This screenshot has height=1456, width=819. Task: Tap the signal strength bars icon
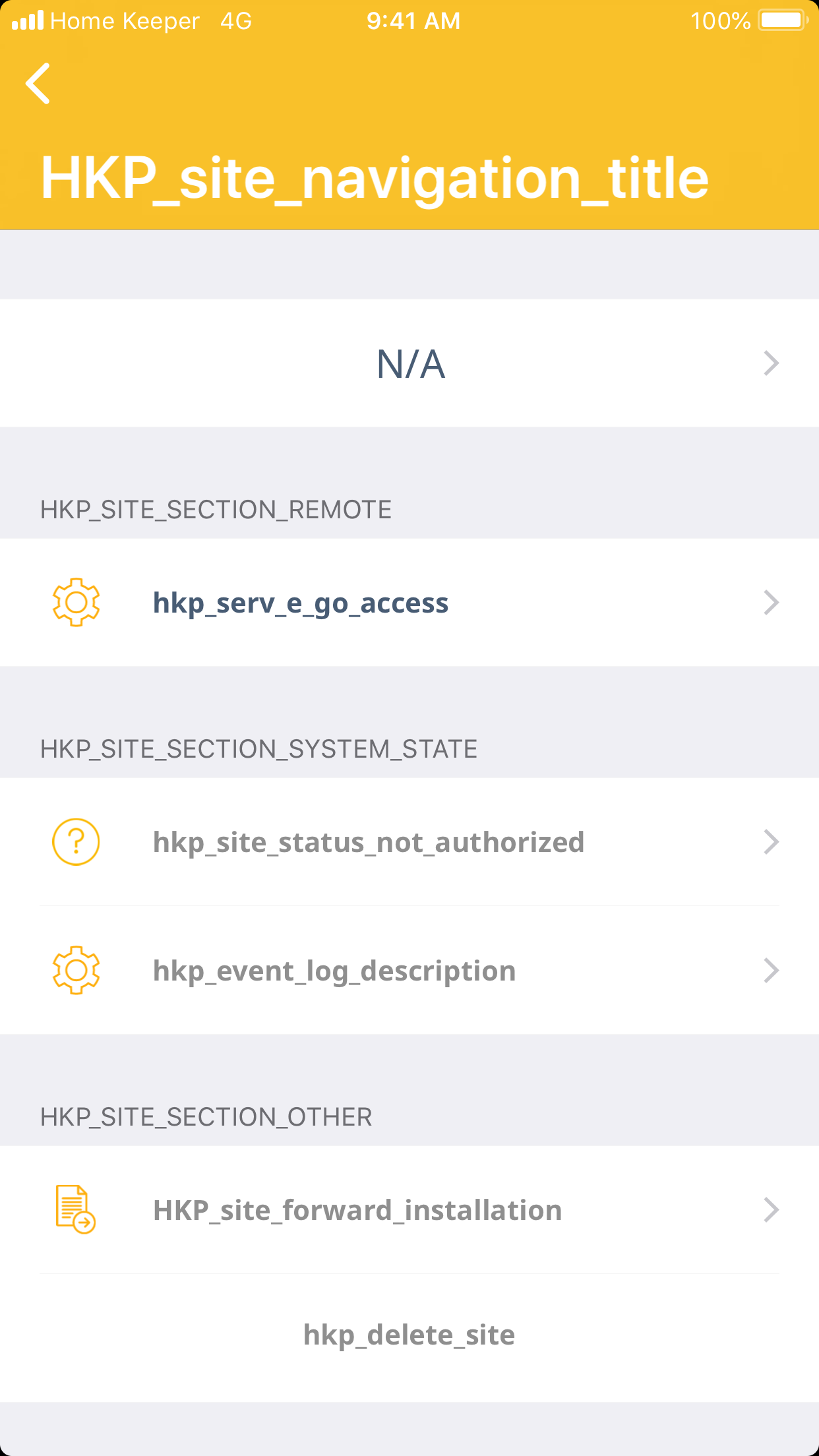click(28, 20)
